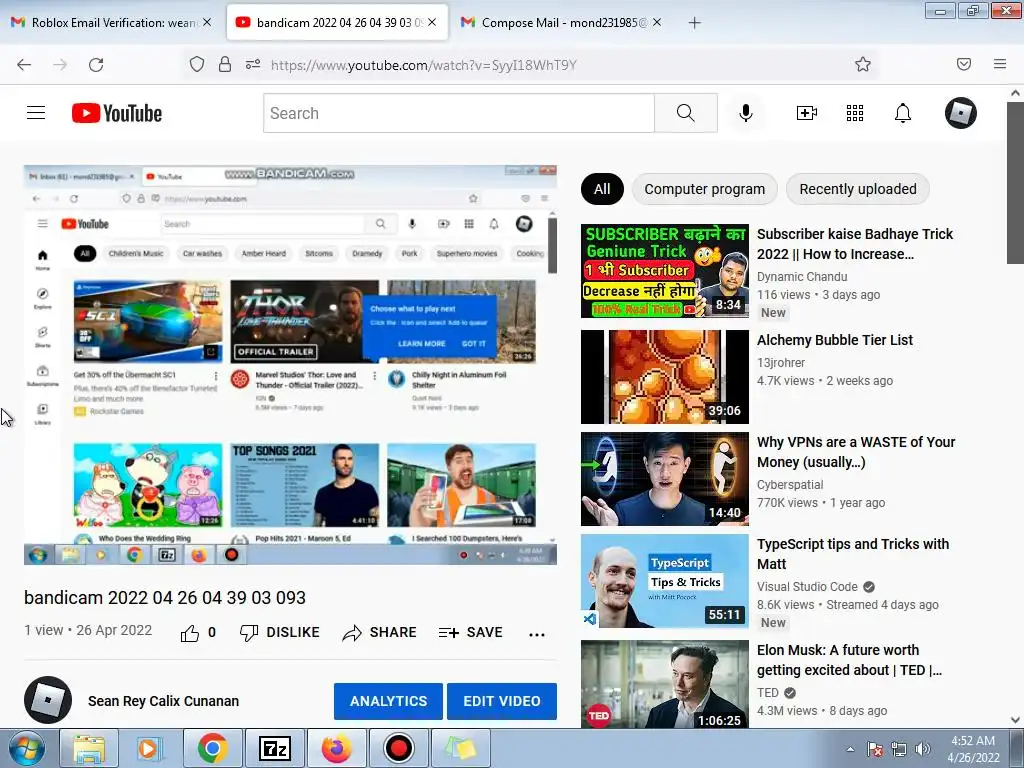
Task: Show hidden system tray icons
Action: 850,749
